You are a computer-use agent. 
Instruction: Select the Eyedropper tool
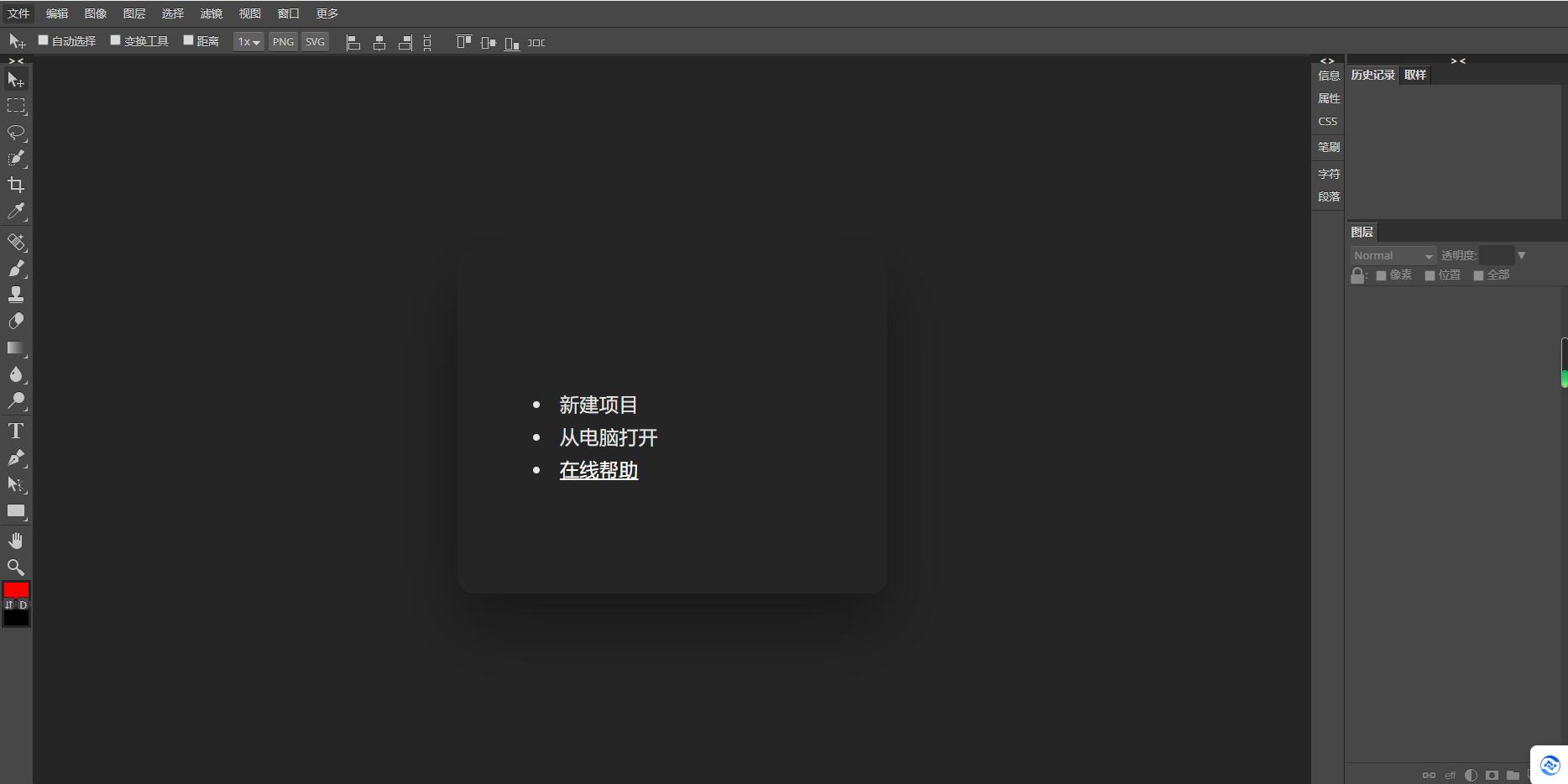(16, 211)
